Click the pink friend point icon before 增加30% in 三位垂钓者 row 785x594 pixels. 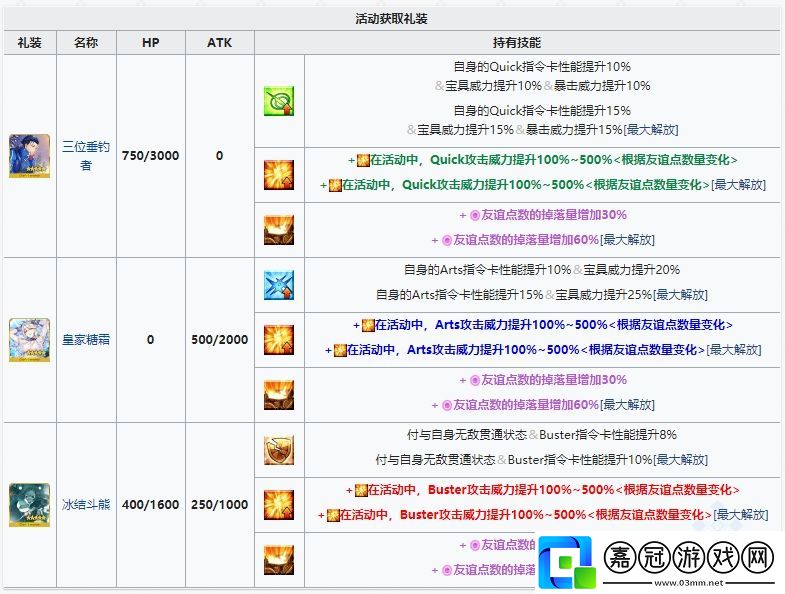coord(475,215)
